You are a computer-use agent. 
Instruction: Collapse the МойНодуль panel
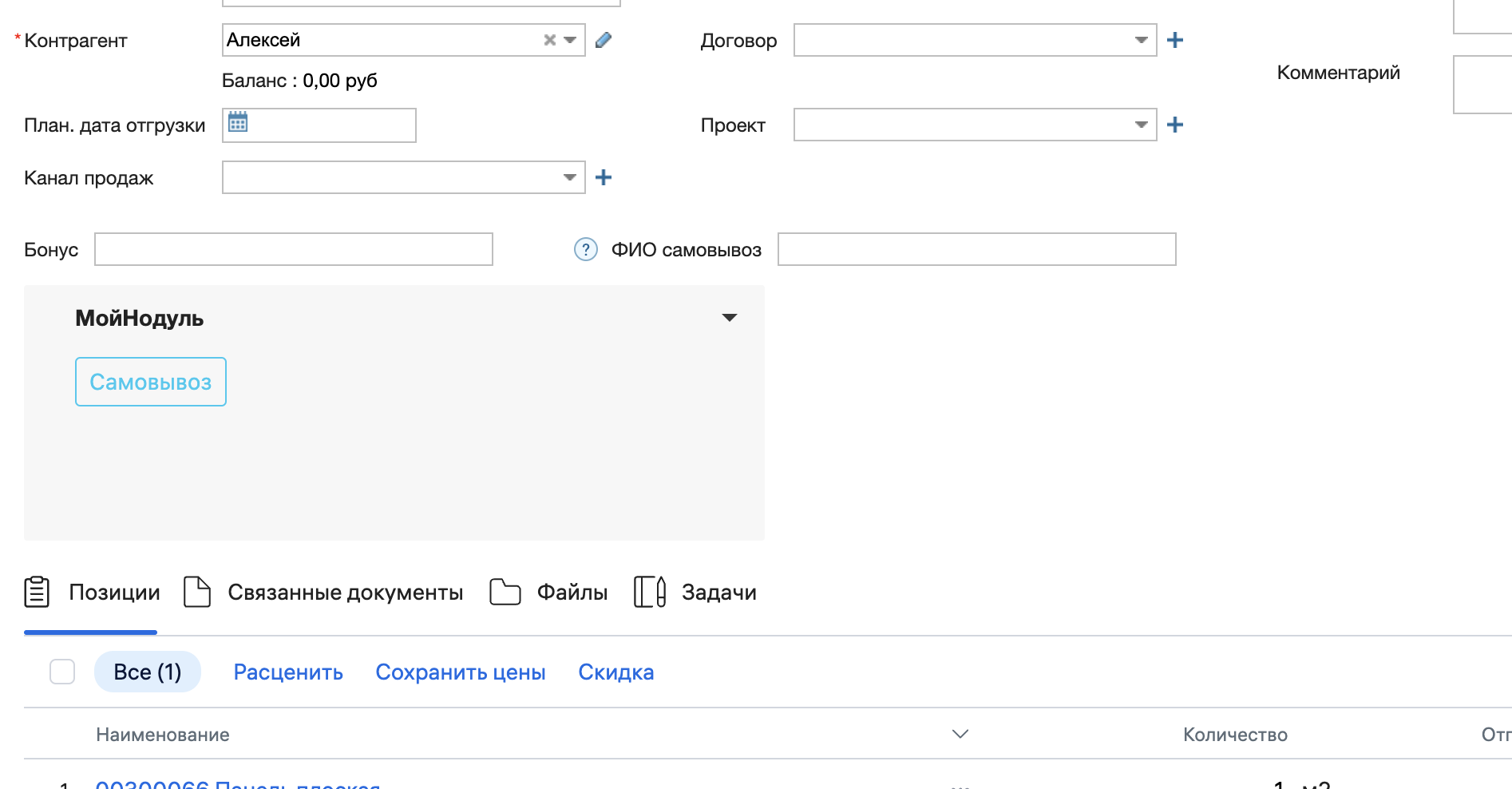[729, 318]
